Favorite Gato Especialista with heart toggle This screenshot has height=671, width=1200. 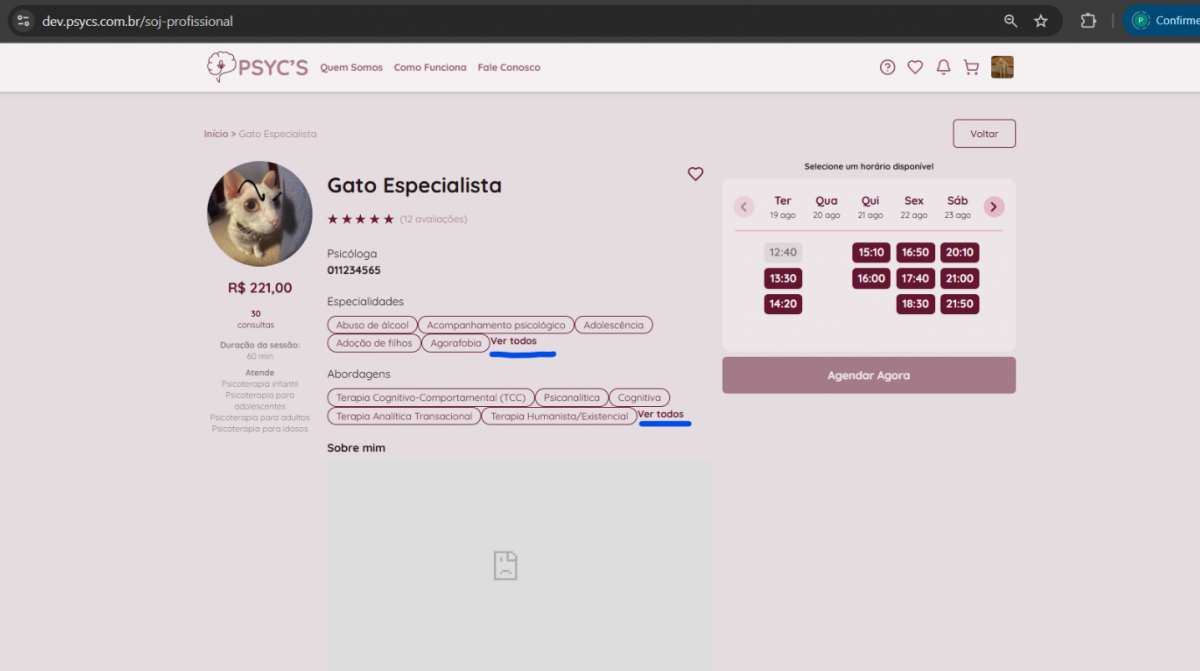(695, 174)
